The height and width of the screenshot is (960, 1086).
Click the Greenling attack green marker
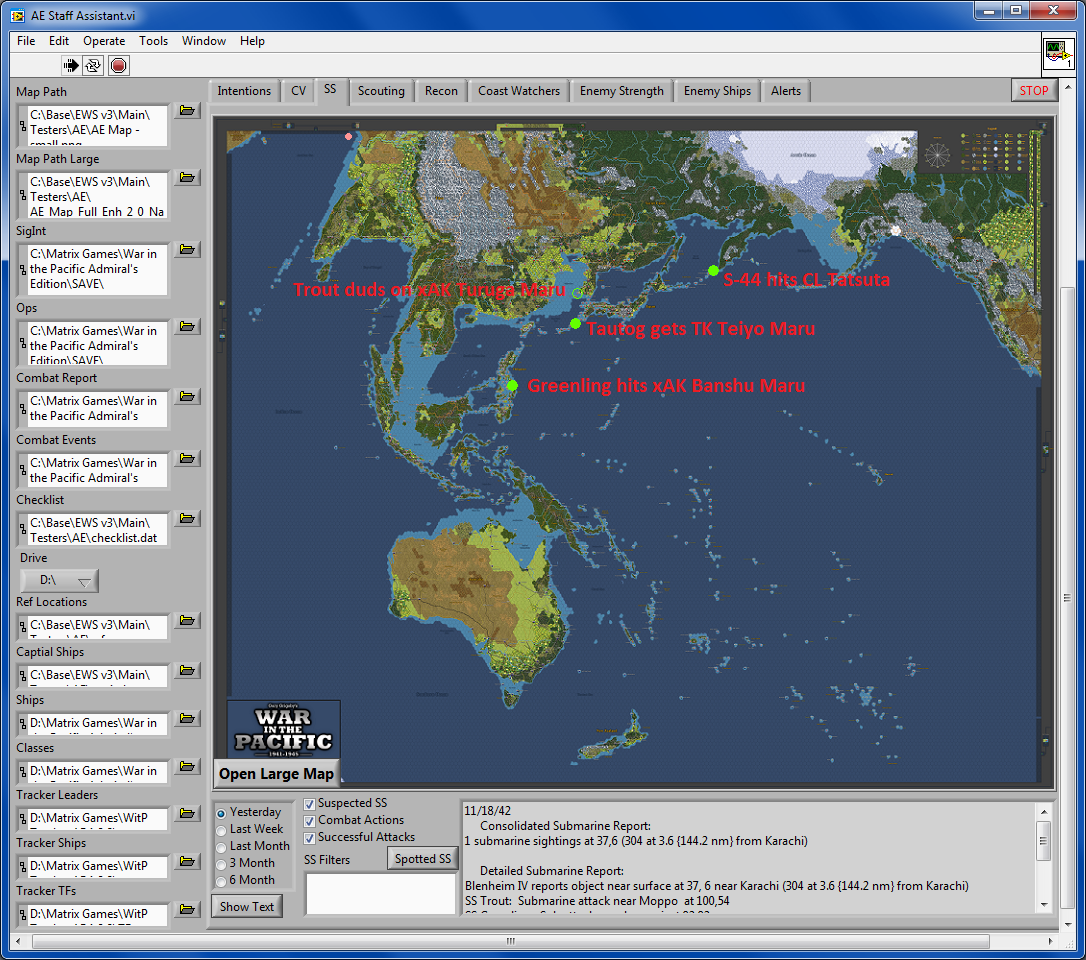[512, 385]
